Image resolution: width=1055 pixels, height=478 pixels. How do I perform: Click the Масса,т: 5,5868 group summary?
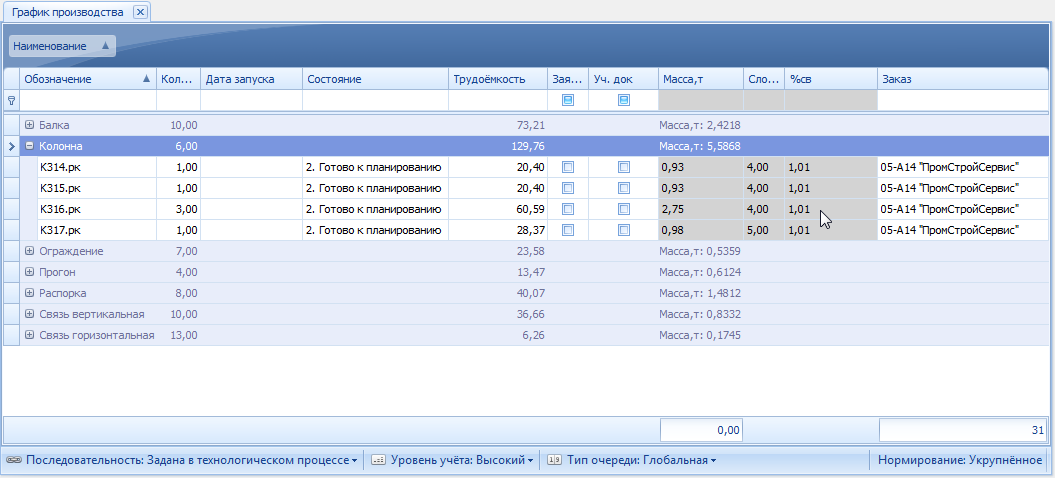pyautogui.click(x=702, y=146)
